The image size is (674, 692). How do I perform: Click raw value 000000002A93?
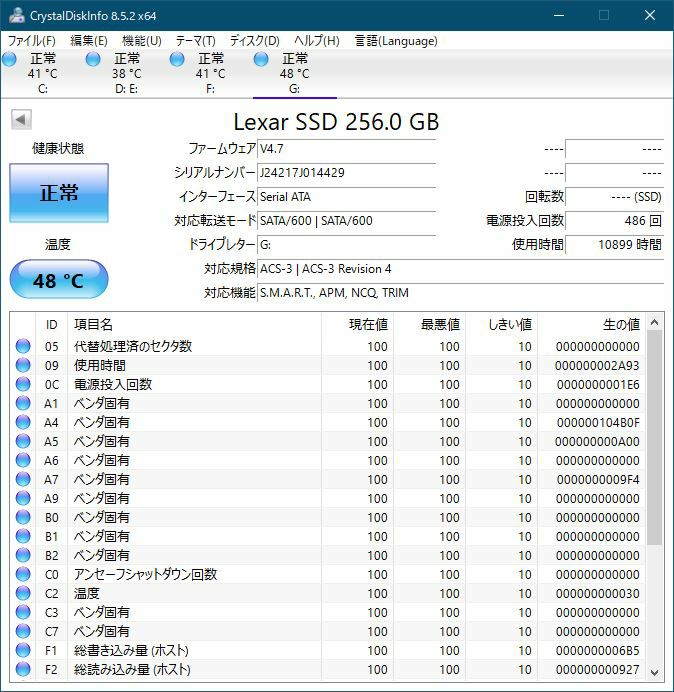tap(597, 366)
